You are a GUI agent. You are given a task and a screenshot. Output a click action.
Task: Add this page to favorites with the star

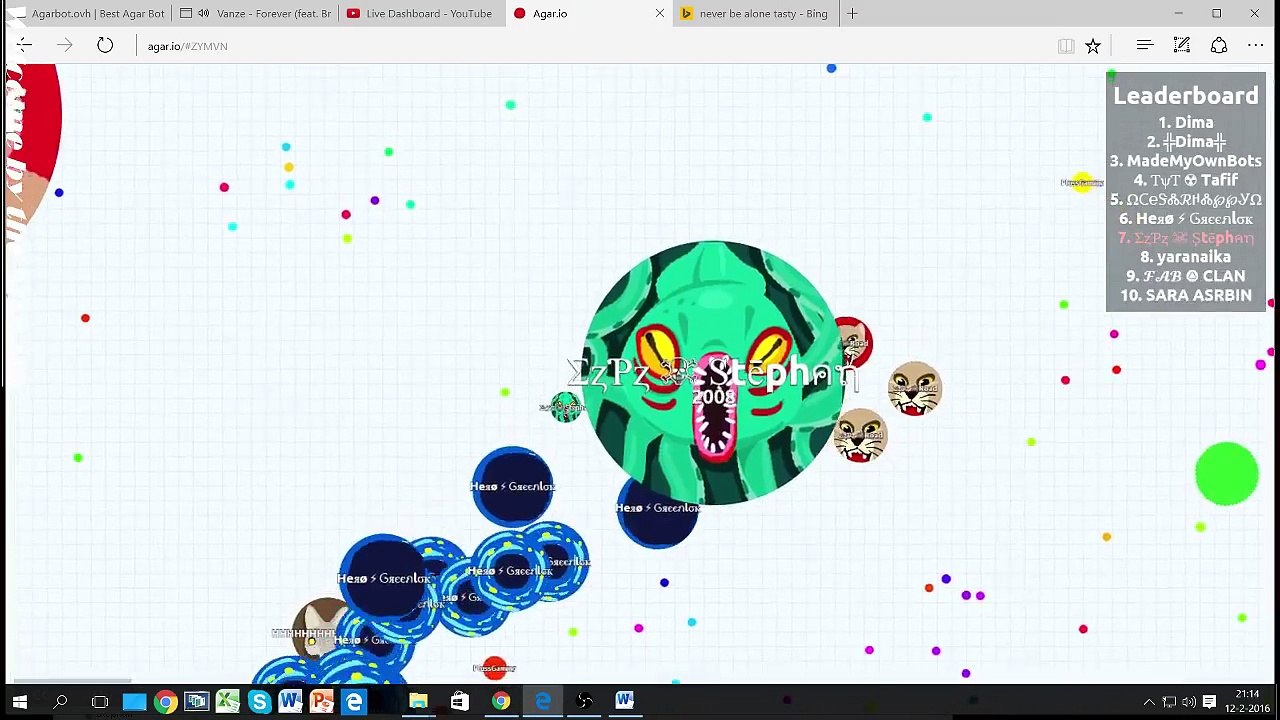(x=1093, y=46)
